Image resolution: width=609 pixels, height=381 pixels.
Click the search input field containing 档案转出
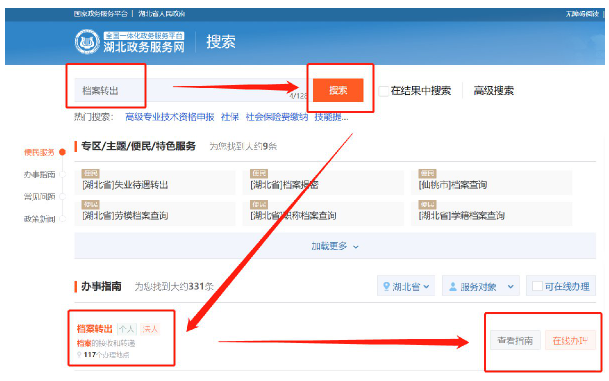[x=190, y=90]
